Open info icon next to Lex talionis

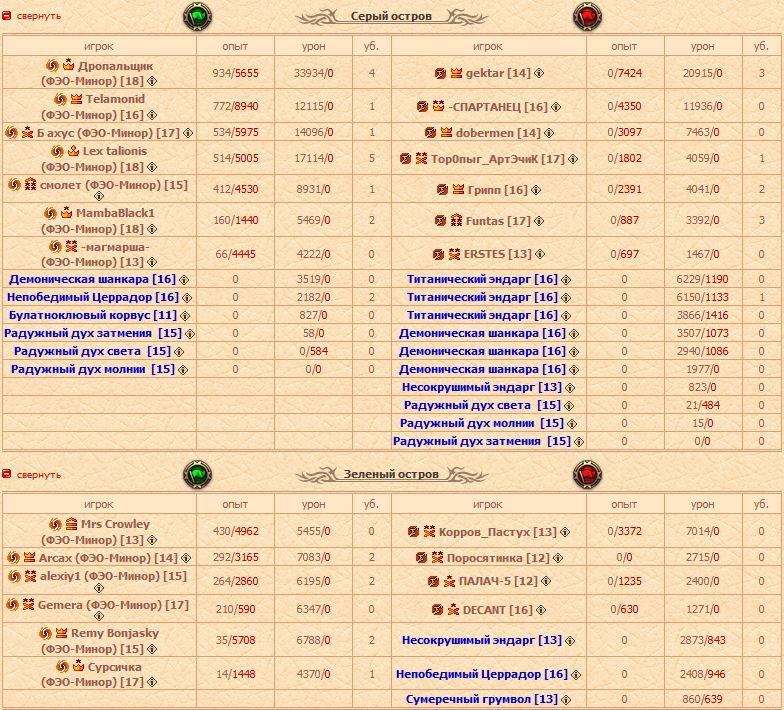pos(152,167)
